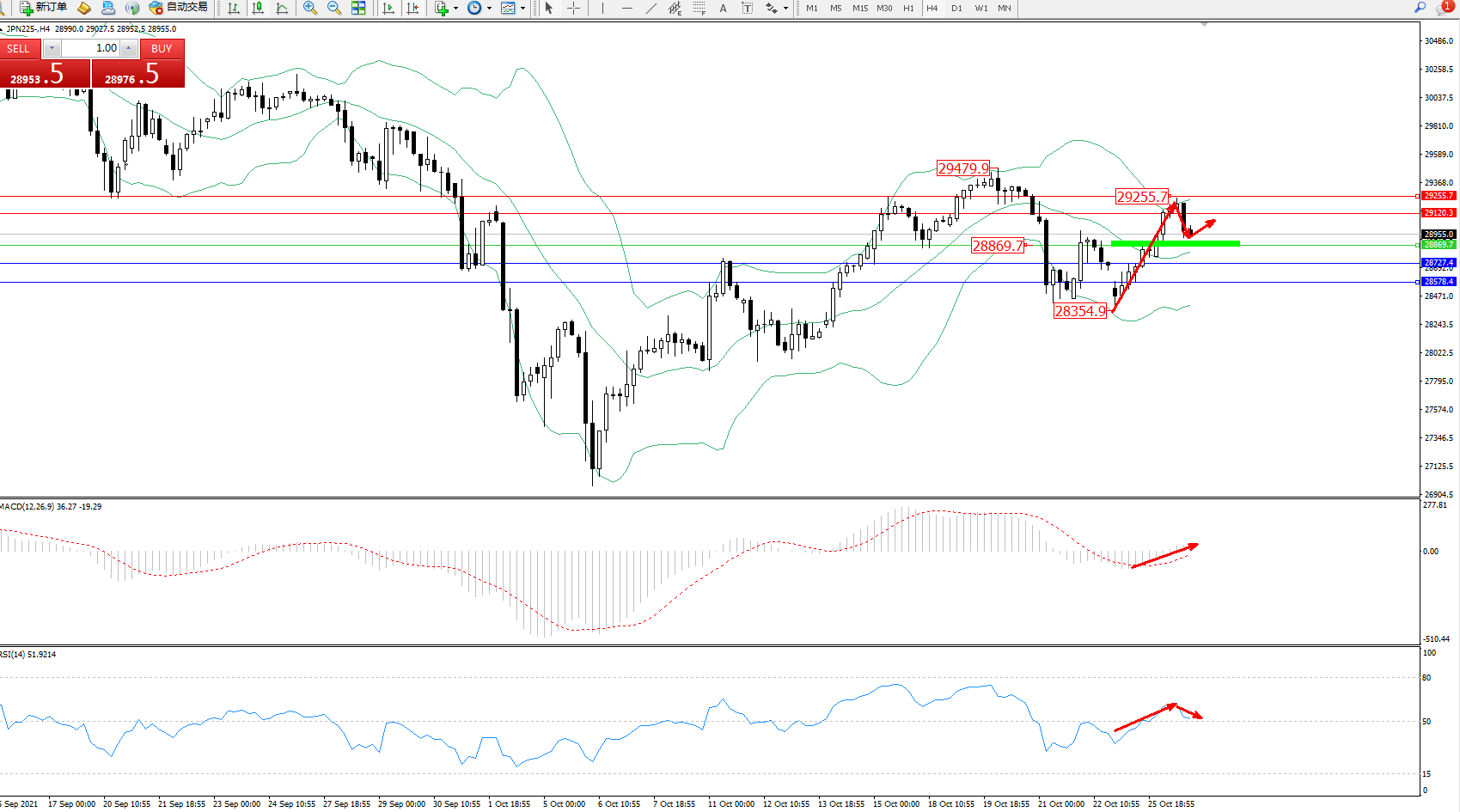The image size is (1460, 812).
Task: Click the lot size 1.00 input field
Action: pyautogui.click(x=91, y=48)
